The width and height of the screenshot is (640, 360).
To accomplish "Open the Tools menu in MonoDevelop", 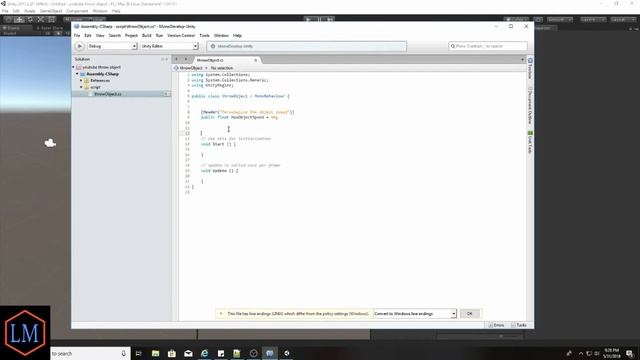I will 204,36.
